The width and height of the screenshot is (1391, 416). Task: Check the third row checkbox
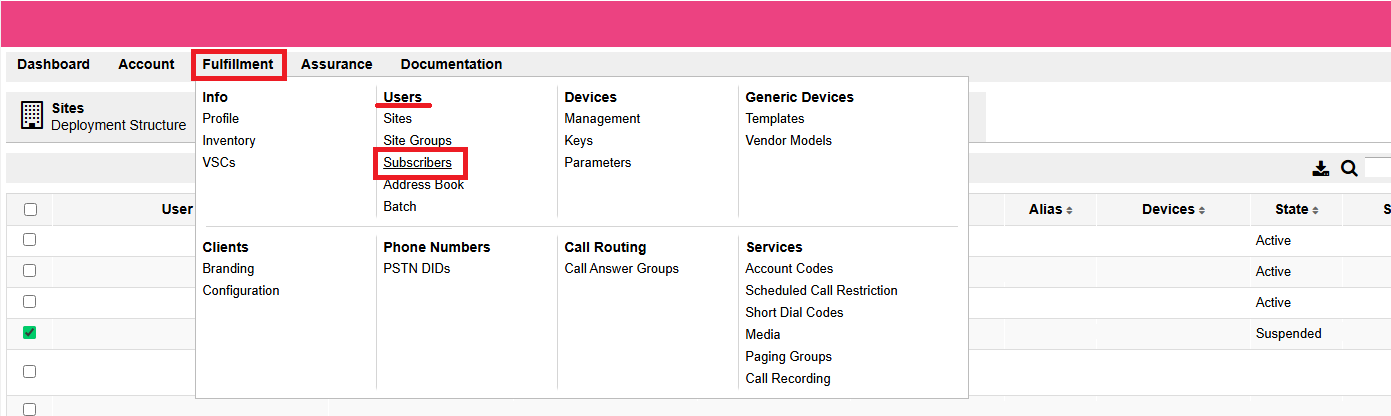[x=30, y=302]
